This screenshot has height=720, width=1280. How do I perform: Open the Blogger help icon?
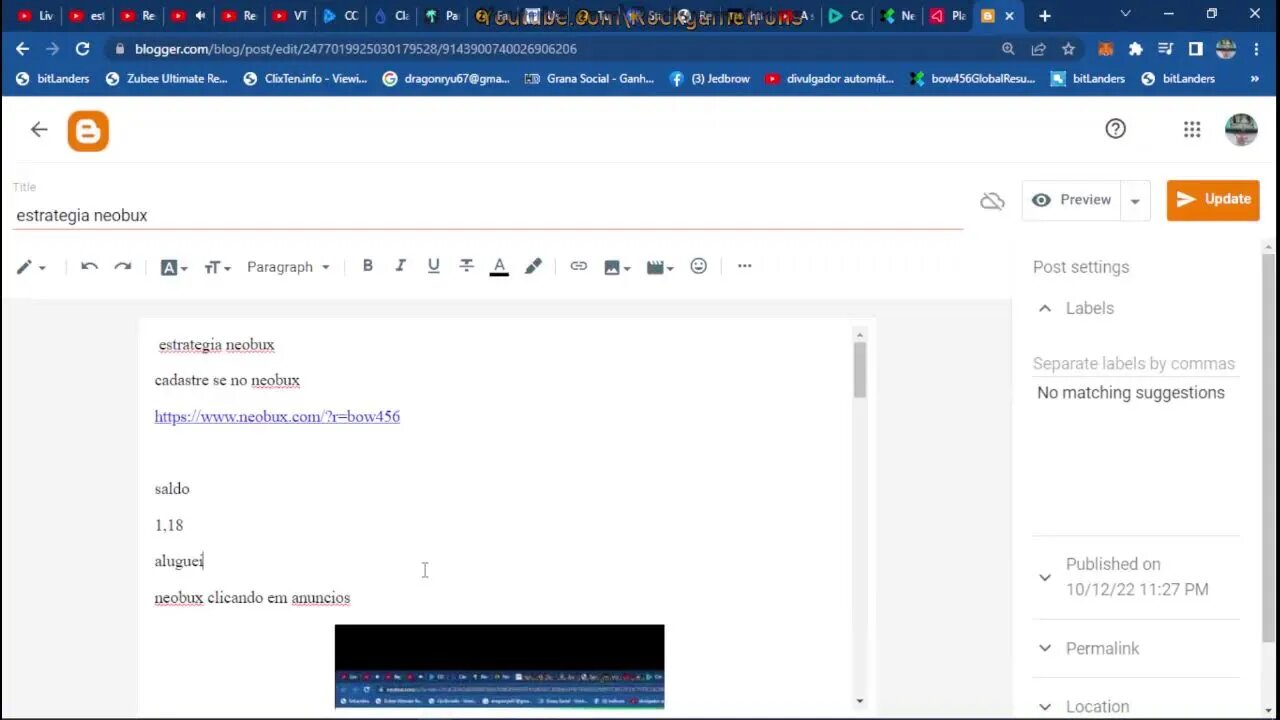click(x=1115, y=128)
